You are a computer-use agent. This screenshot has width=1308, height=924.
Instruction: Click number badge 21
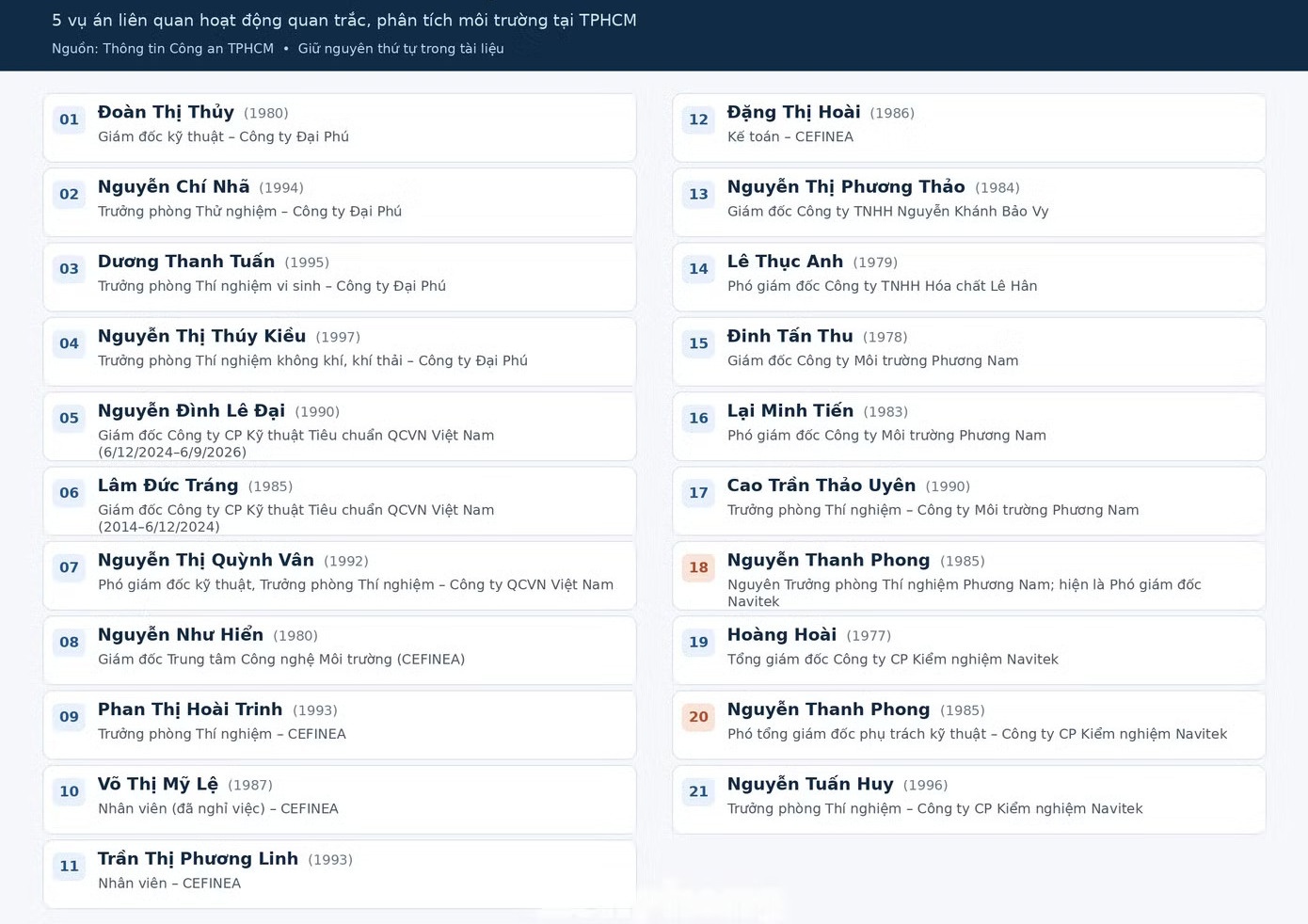pos(698,791)
